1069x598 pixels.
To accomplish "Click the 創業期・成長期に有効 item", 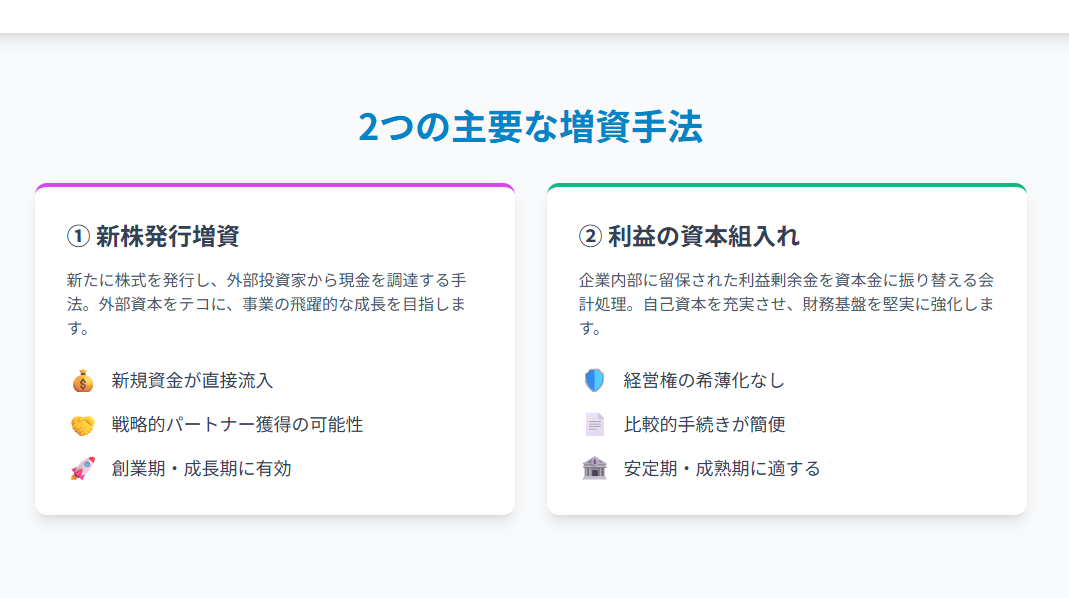I will (202, 468).
